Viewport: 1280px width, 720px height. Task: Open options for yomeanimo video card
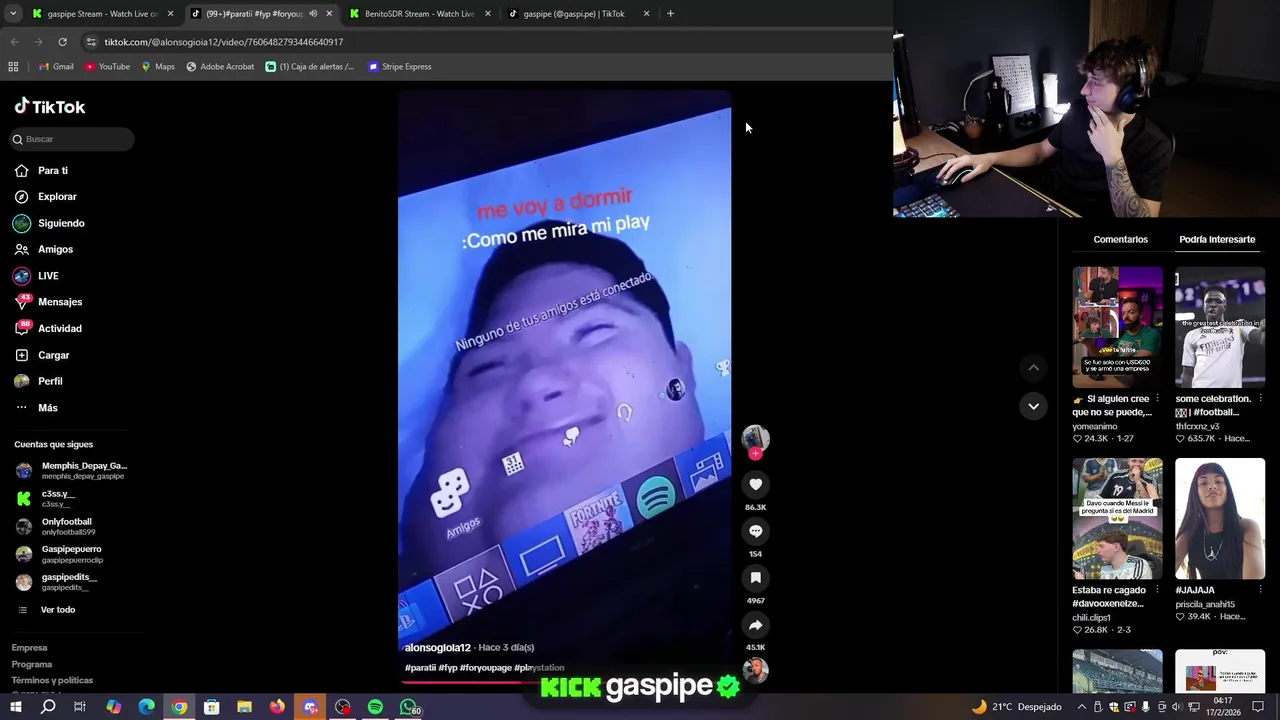point(1158,399)
